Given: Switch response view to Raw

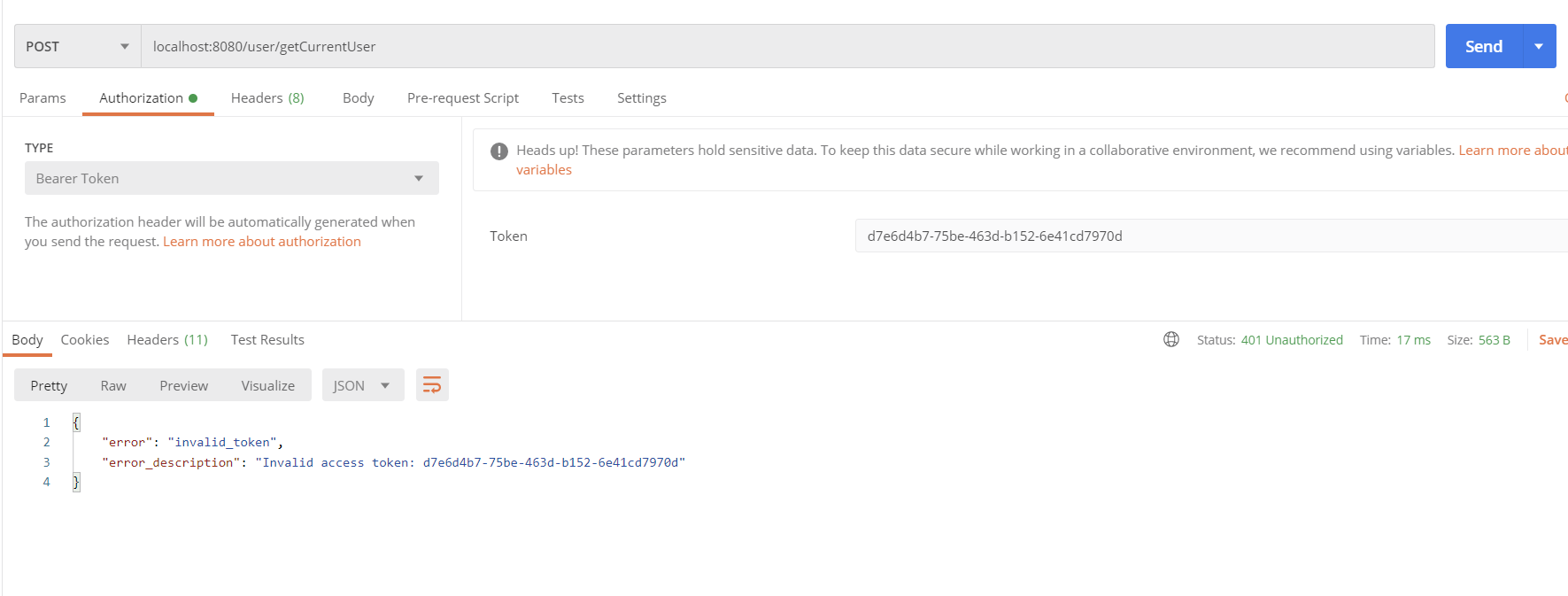Looking at the screenshot, I should tap(113, 385).
